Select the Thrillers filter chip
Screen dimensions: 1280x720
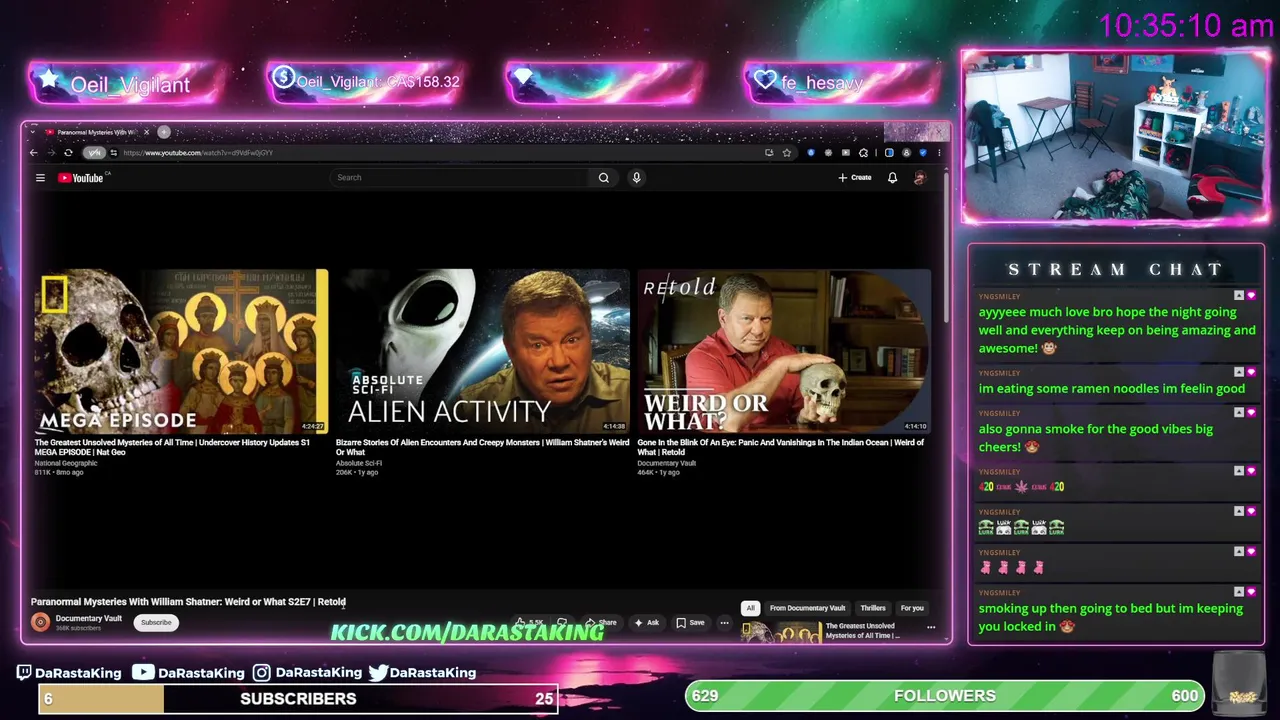(873, 608)
